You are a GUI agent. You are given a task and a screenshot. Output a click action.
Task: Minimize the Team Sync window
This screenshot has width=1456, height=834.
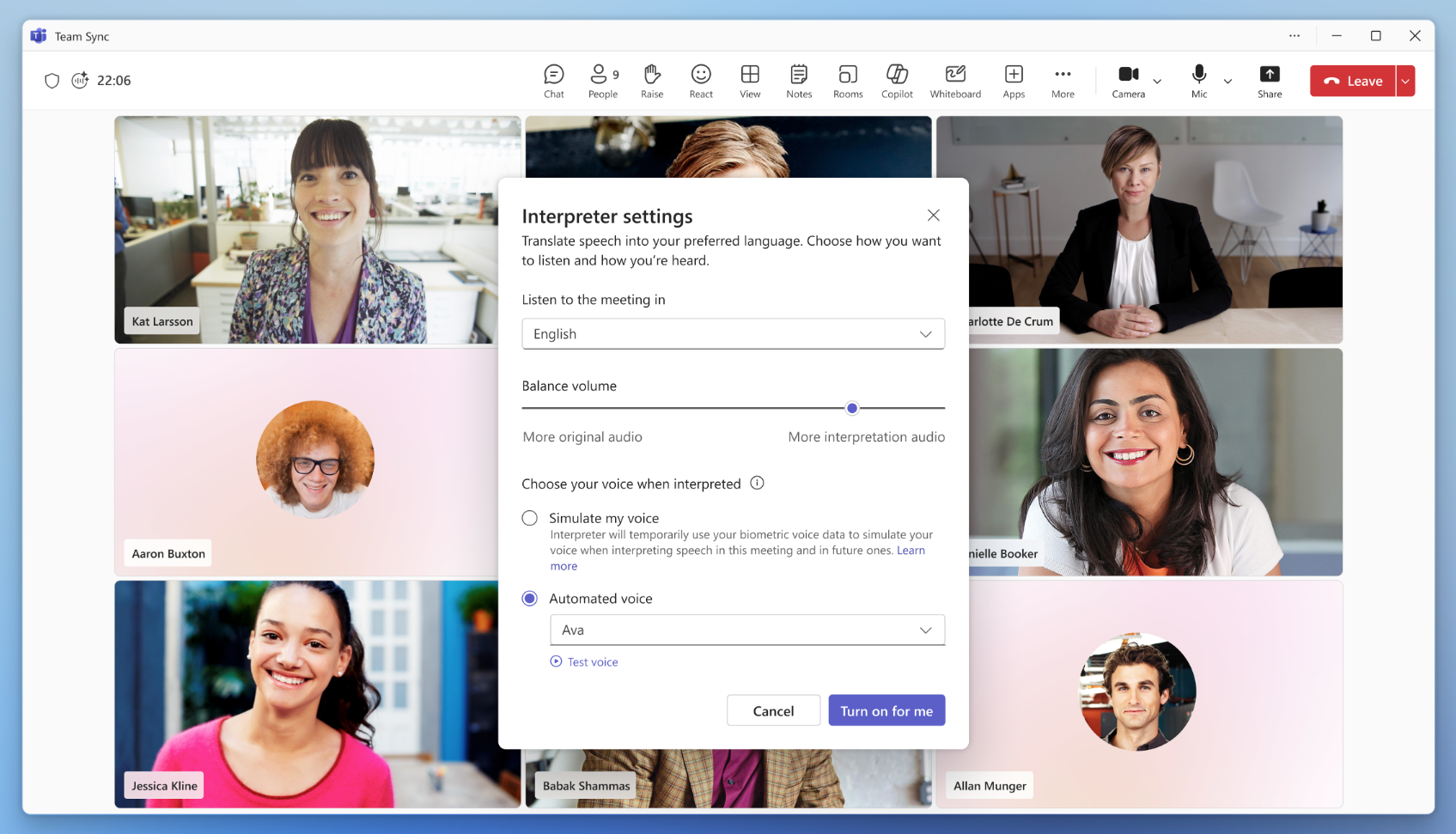coord(1337,36)
